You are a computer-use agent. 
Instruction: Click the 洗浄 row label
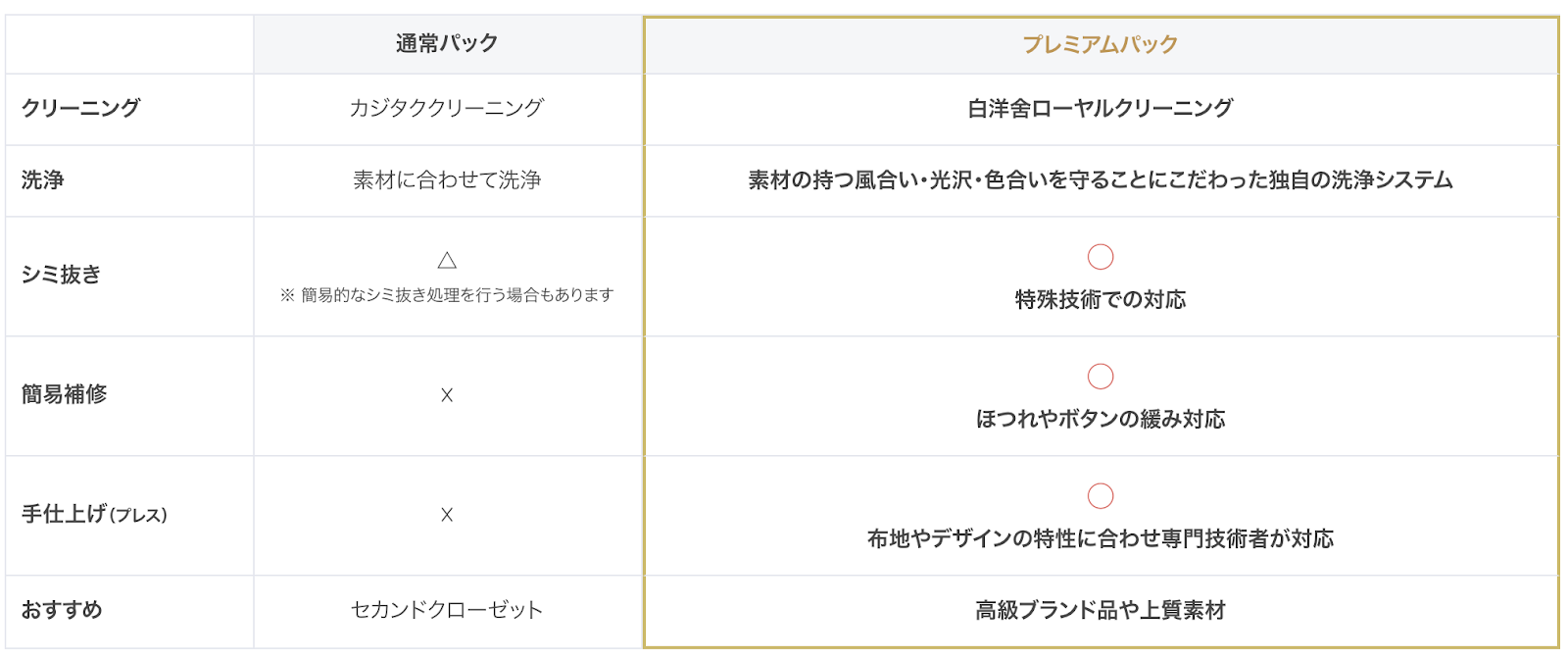click(x=43, y=179)
